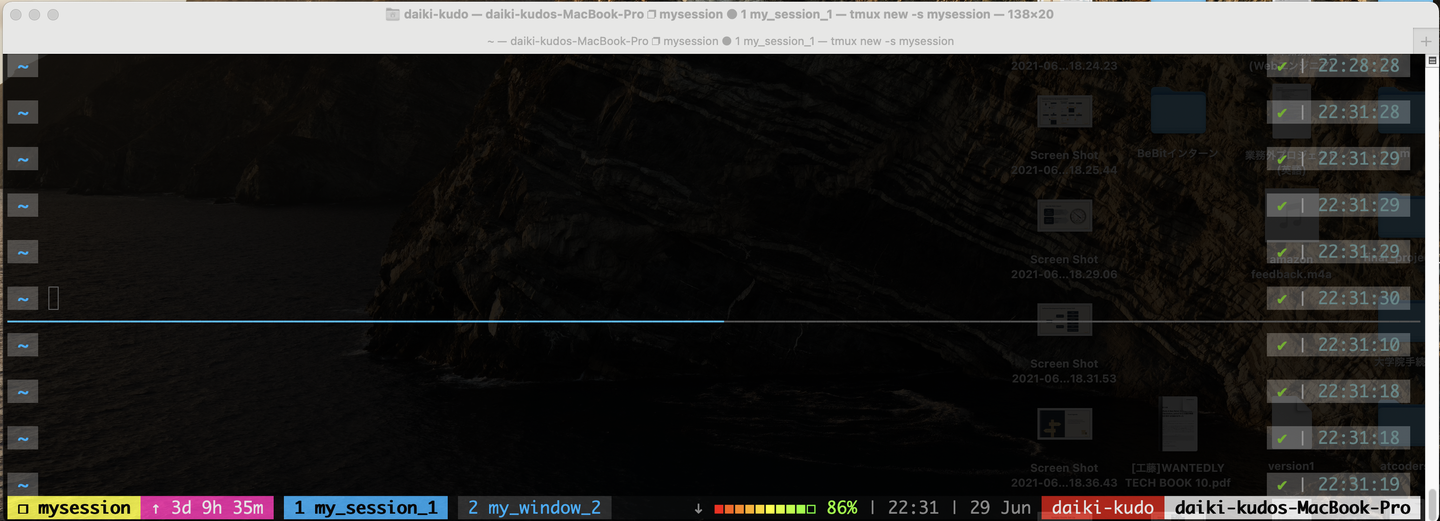Click the down arrow beside the battery bar
1440x521 pixels.
point(698,509)
